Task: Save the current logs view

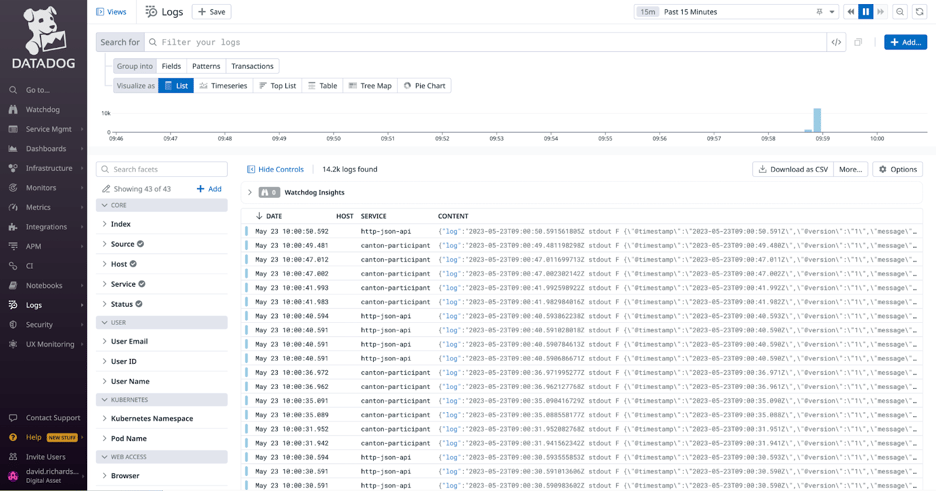Action: point(212,12)
